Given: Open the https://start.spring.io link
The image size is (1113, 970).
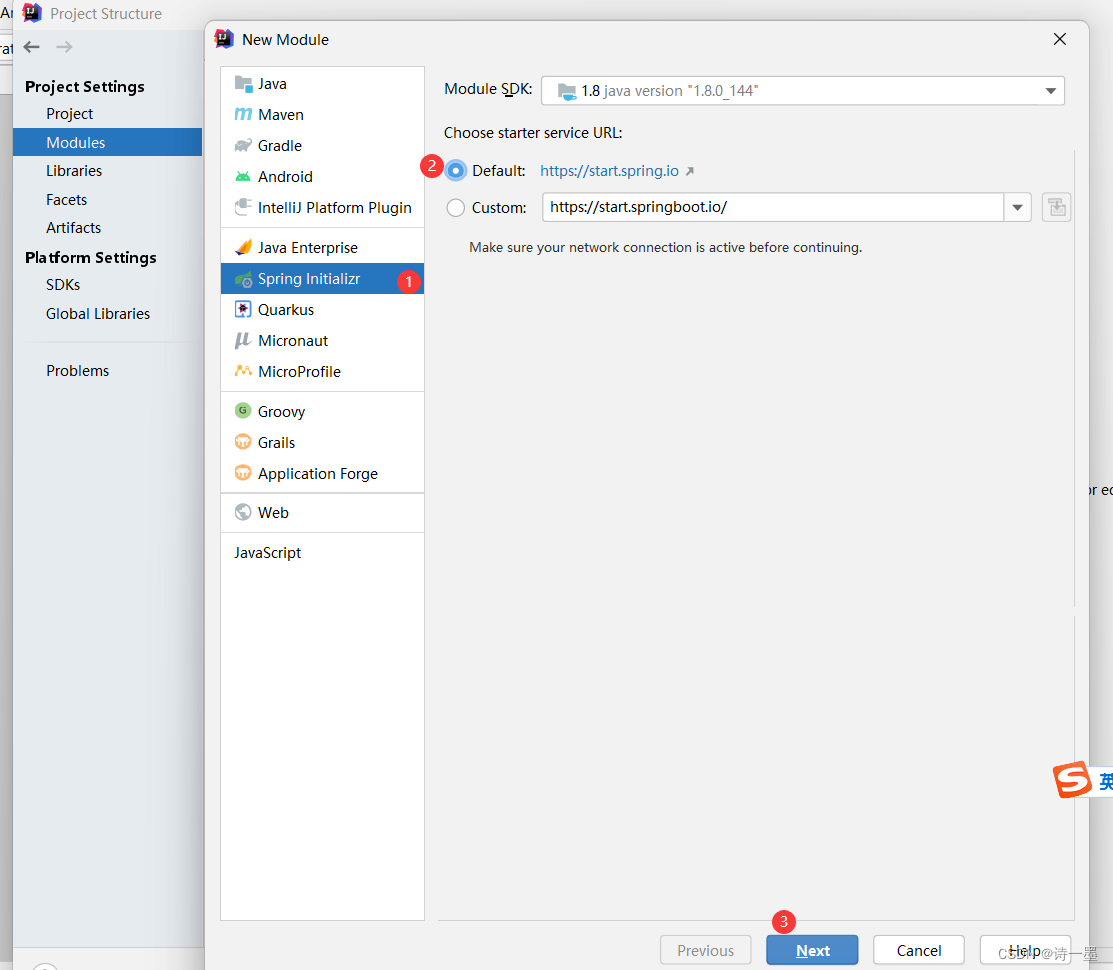Looking at the screenshot, I should pos(609,171).
